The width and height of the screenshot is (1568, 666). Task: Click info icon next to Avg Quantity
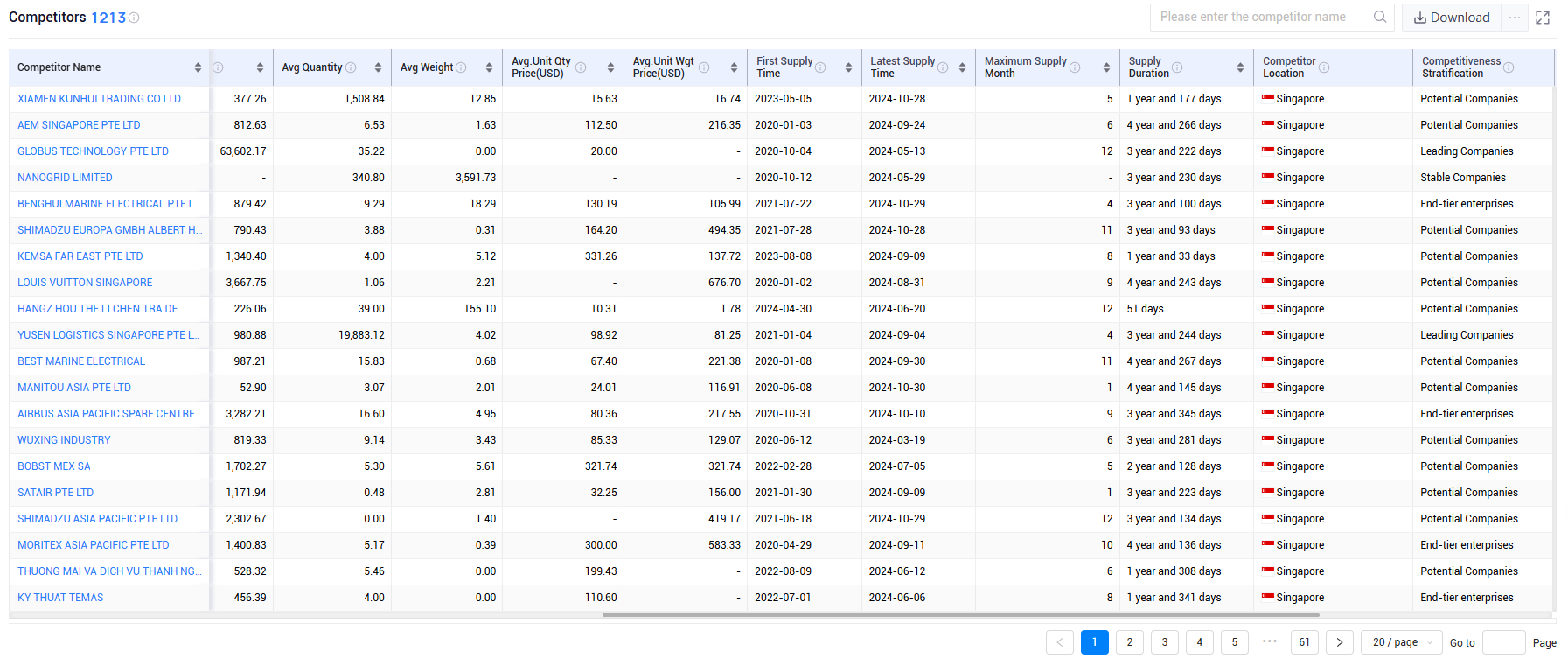click(x=351, y=67)
